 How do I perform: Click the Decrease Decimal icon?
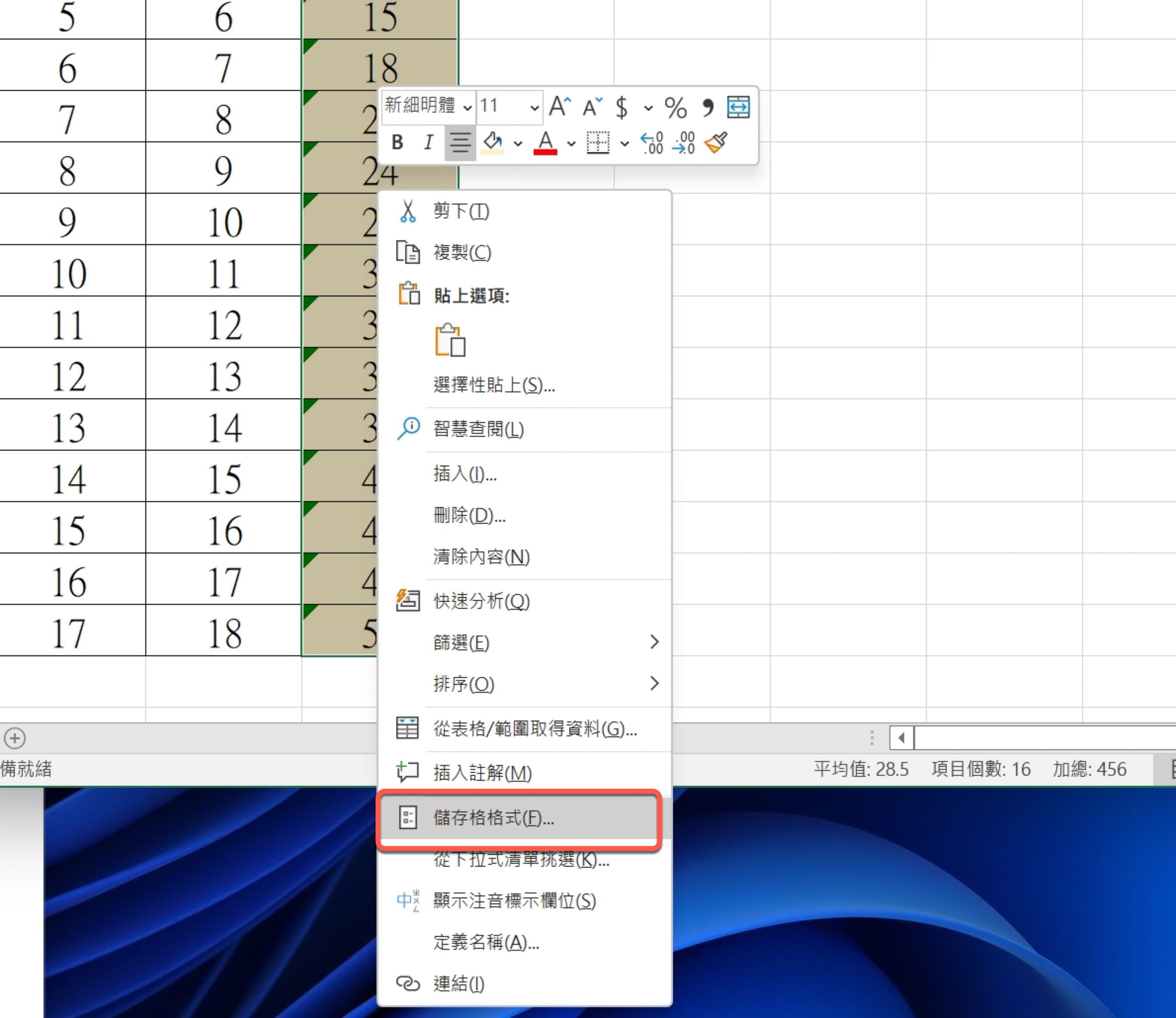pyautogui.click(x=684, y=143)
